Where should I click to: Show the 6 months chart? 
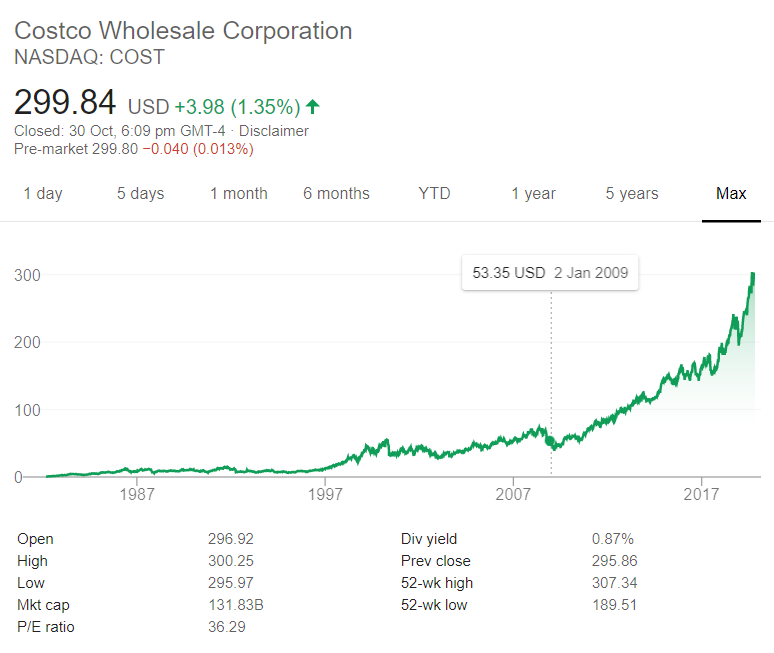click(x=336, y=194)
